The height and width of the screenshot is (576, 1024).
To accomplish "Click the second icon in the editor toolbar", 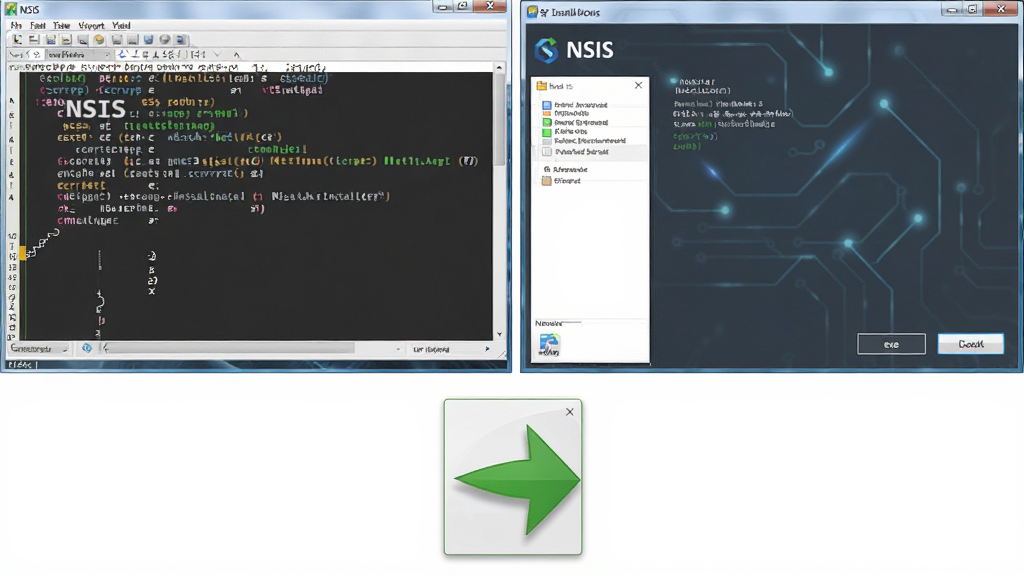I will (x=33, y=40).
